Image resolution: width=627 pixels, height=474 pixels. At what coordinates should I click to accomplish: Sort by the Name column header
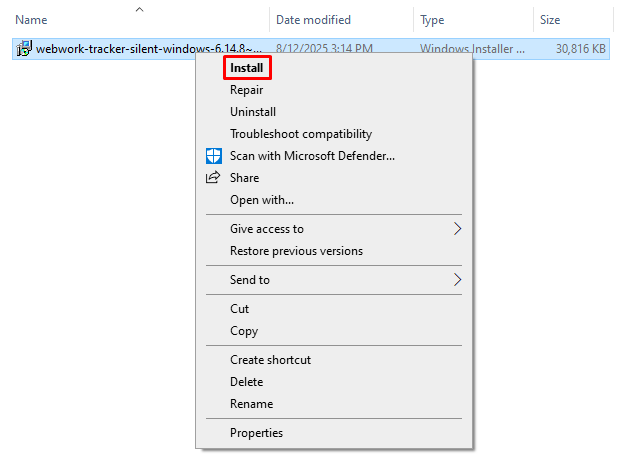pos(31,20)
